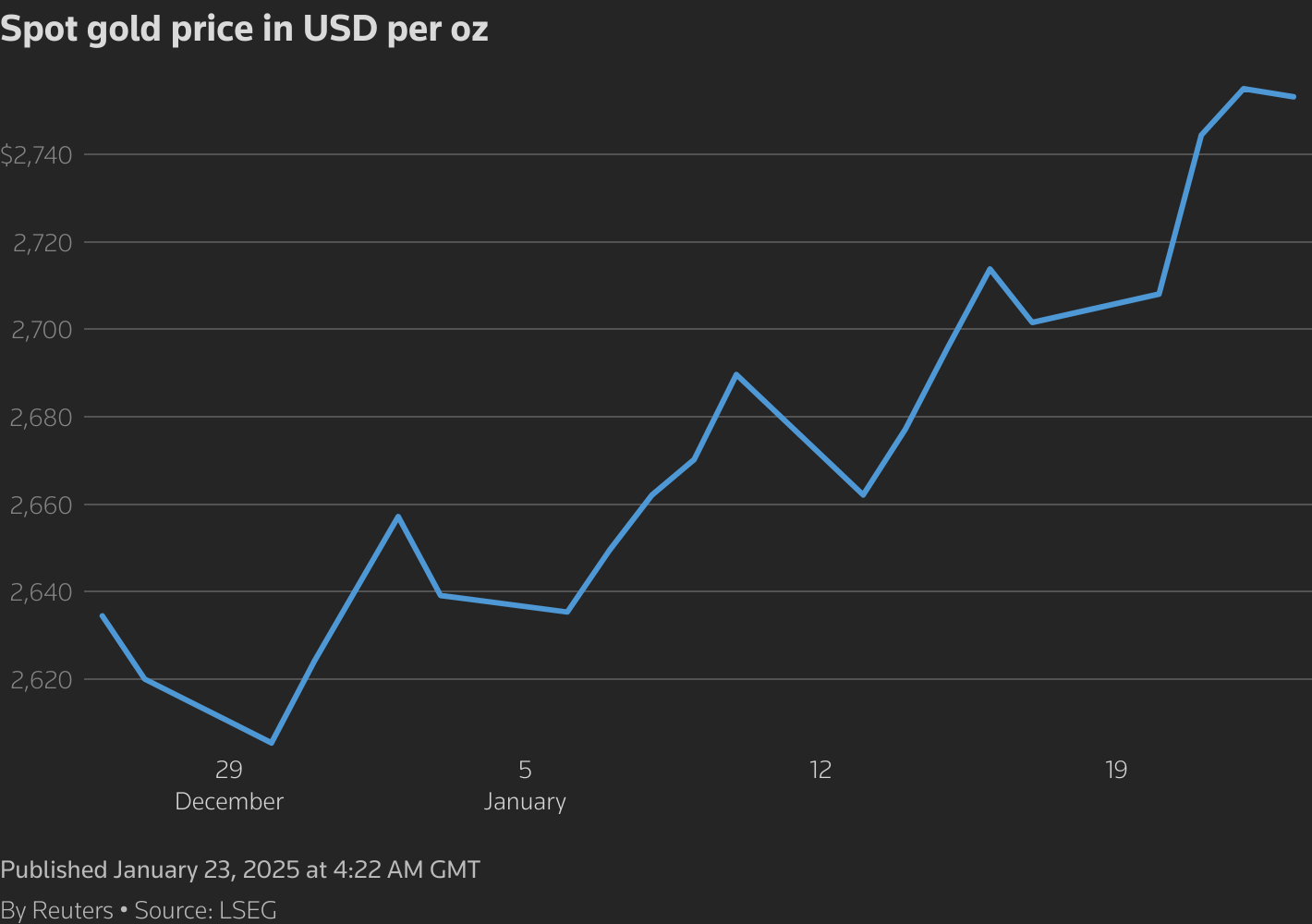The height and width of the screenshot is (924, 1312).
Task: Click the $2,740 y-axis label
Action: coord(36,155)
